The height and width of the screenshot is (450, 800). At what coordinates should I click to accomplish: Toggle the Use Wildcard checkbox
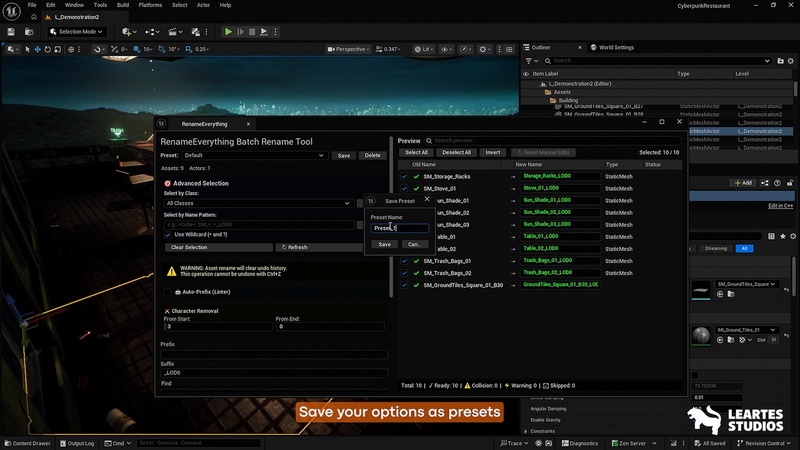pyautogui.click(x=168, y=234)
